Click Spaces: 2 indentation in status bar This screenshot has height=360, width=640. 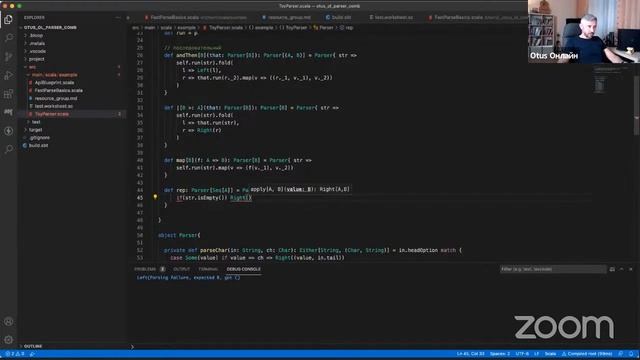click(500, 354)
